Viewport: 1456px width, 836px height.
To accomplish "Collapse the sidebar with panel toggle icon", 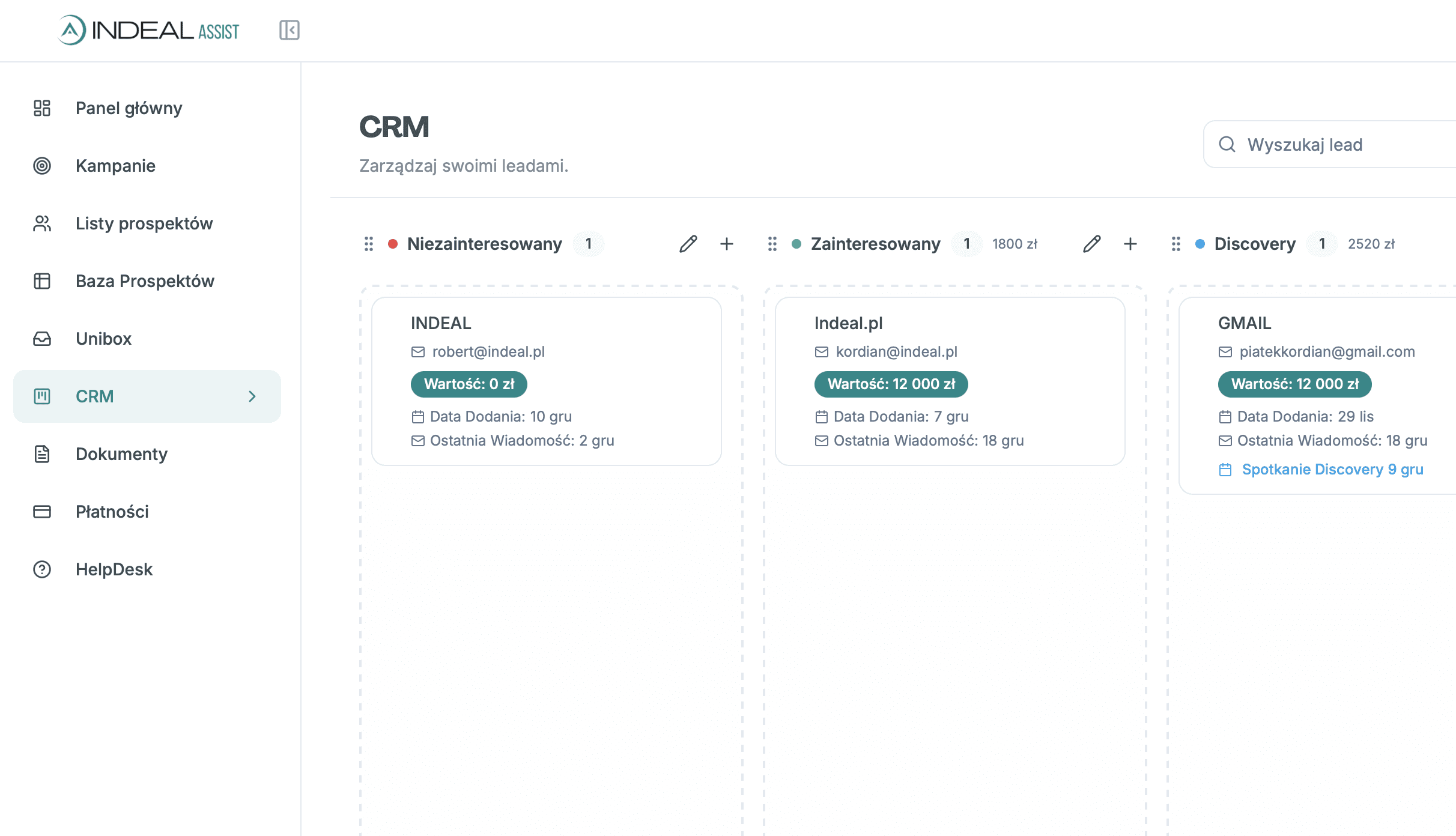I will coord(289,30).
